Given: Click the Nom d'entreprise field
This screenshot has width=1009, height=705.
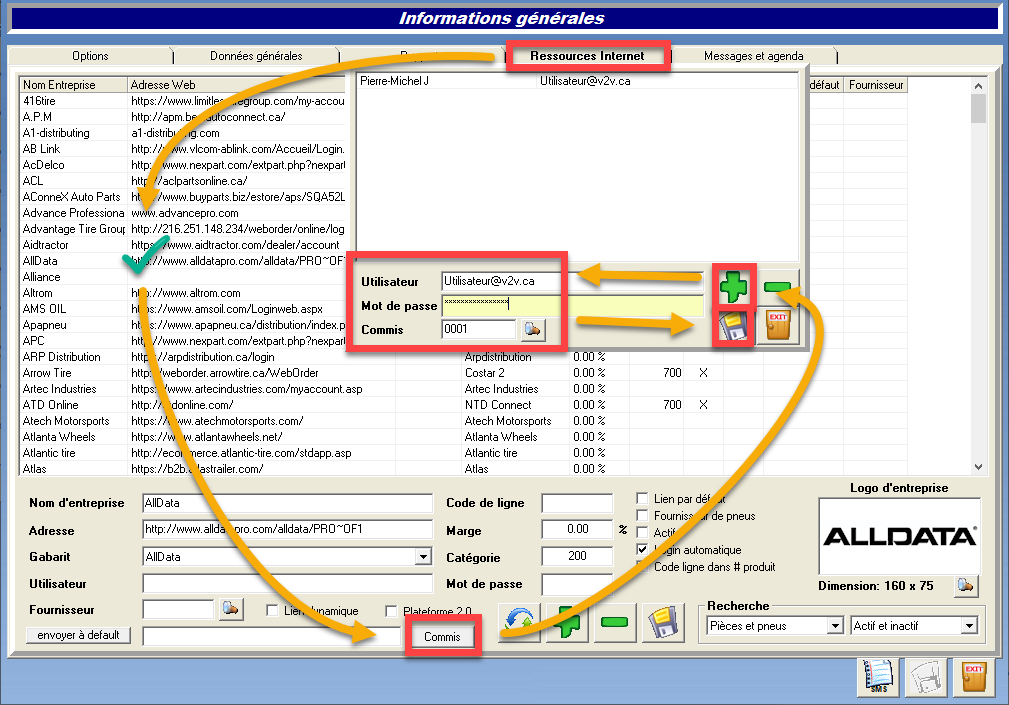Looking at the screenshot, I should pos(288,503).
